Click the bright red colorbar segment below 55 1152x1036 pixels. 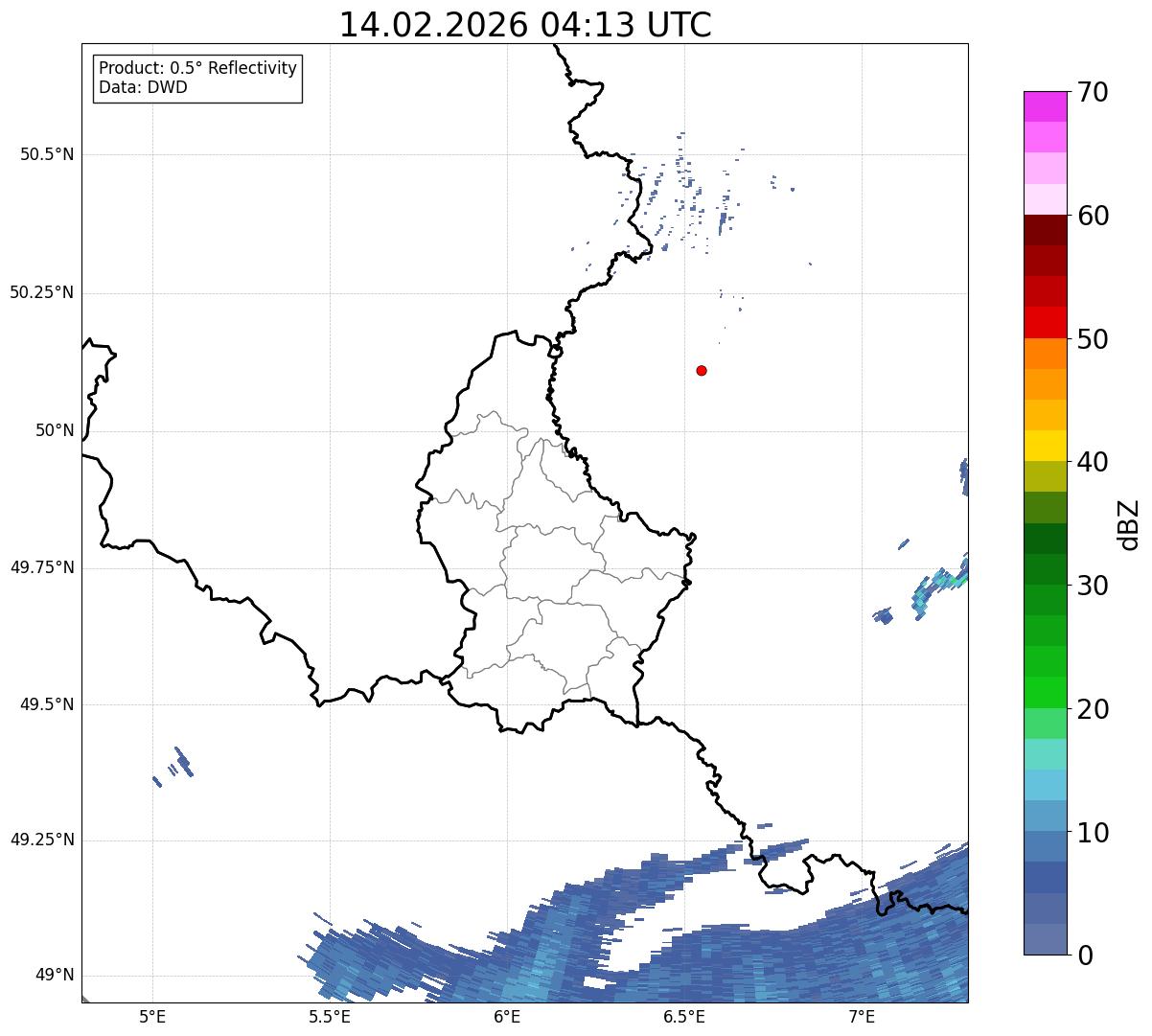click(1045, 323)
